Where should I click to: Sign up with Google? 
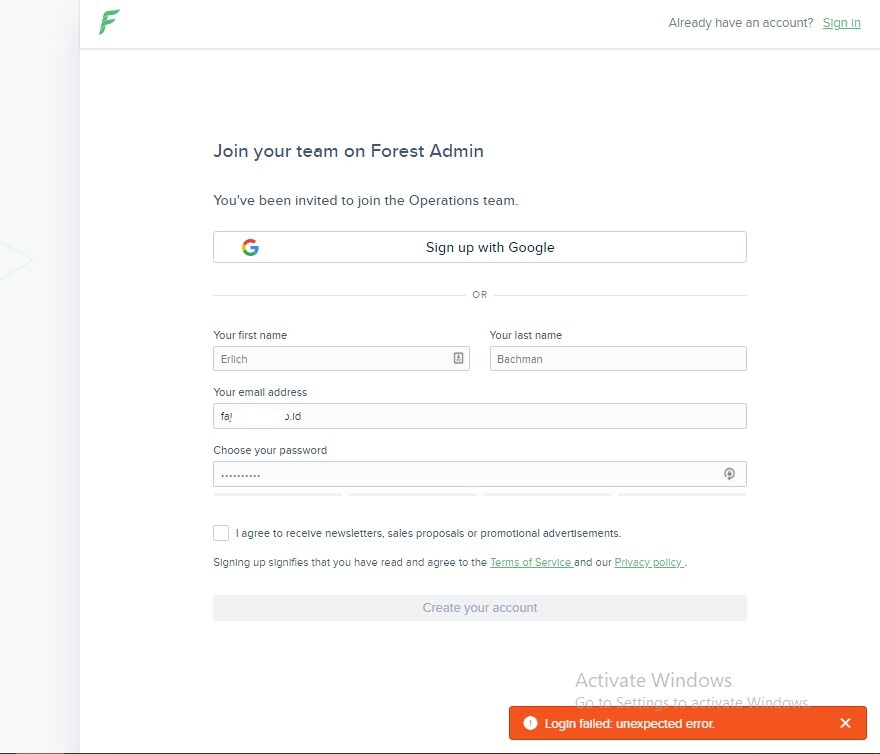[480, 247]
